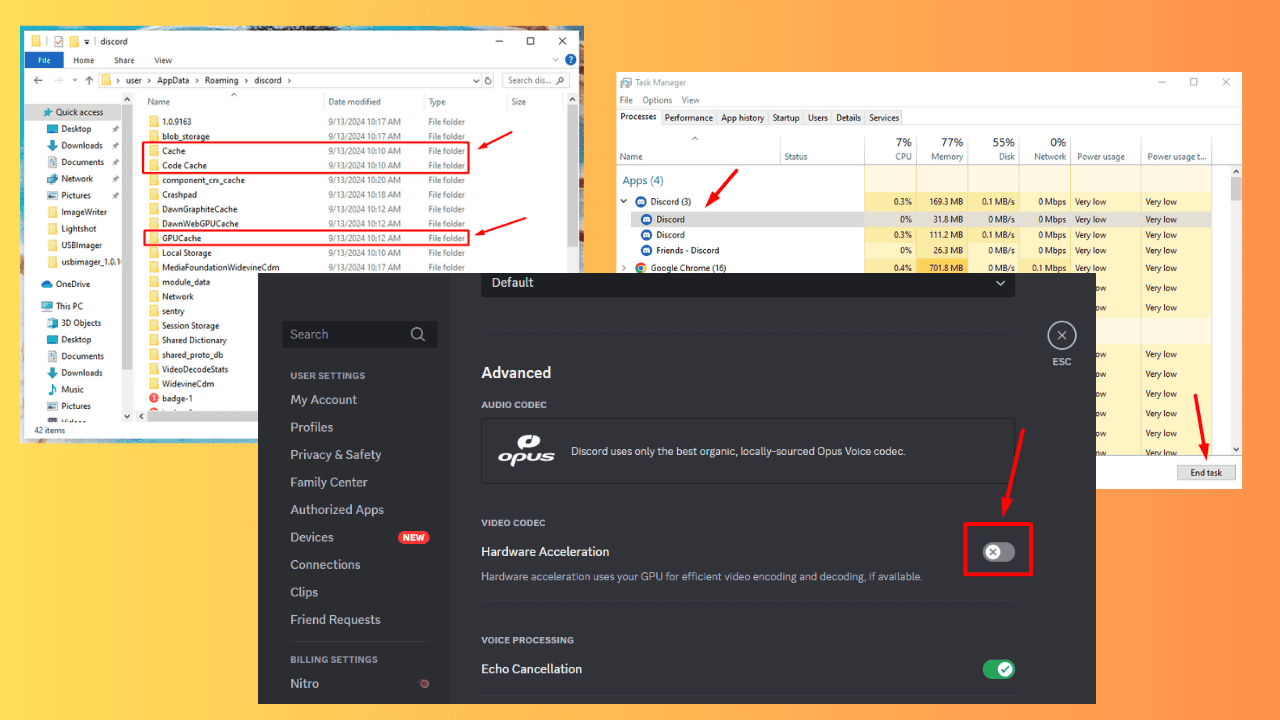The height and width of the screenshot is (720, 1280).
Task: Switch to Performance tab in Task Manager
Action: (x=689, y=118)
